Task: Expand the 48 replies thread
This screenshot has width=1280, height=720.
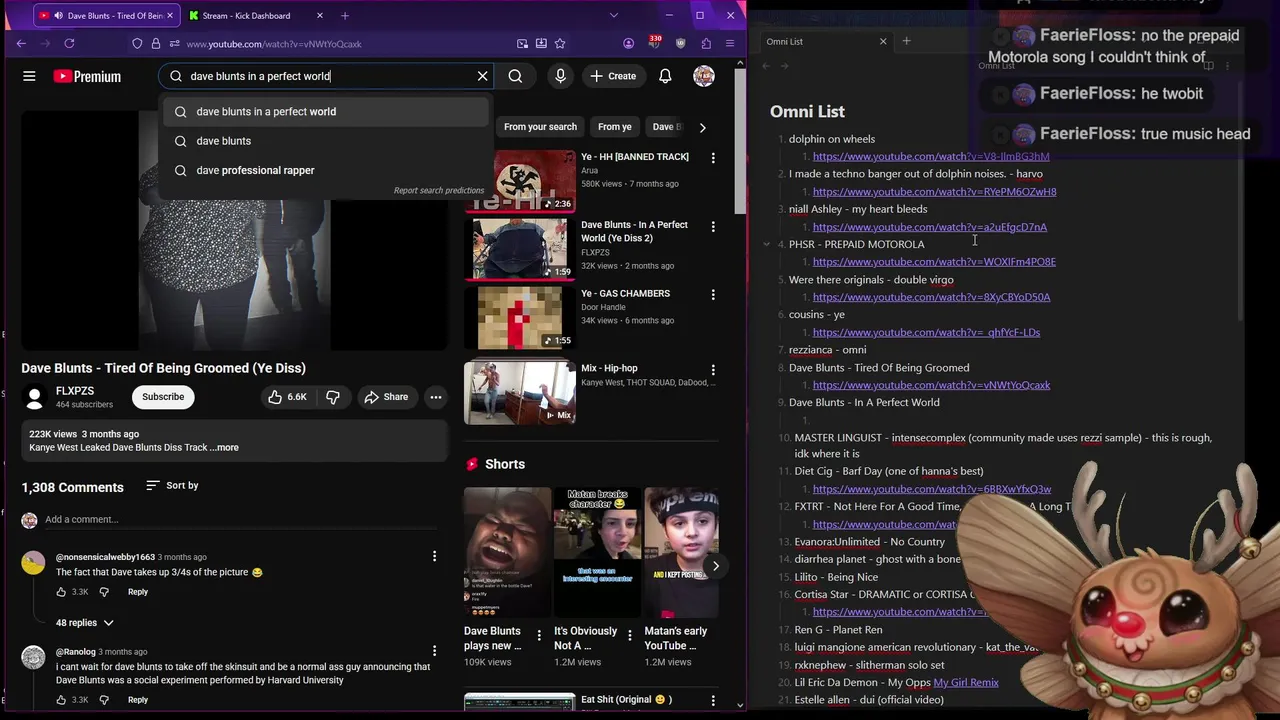Action: tap(85, 623)
